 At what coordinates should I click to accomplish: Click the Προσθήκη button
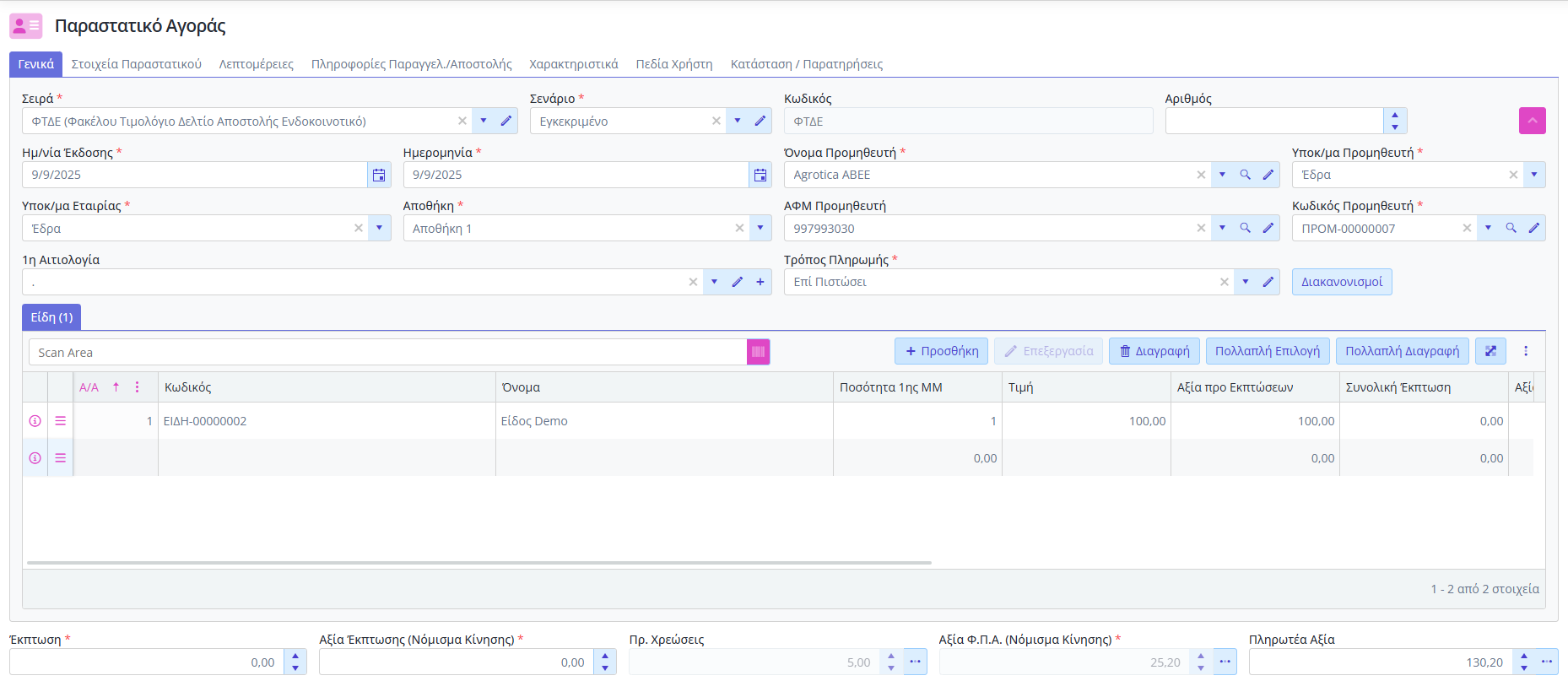tap(941, 351)
